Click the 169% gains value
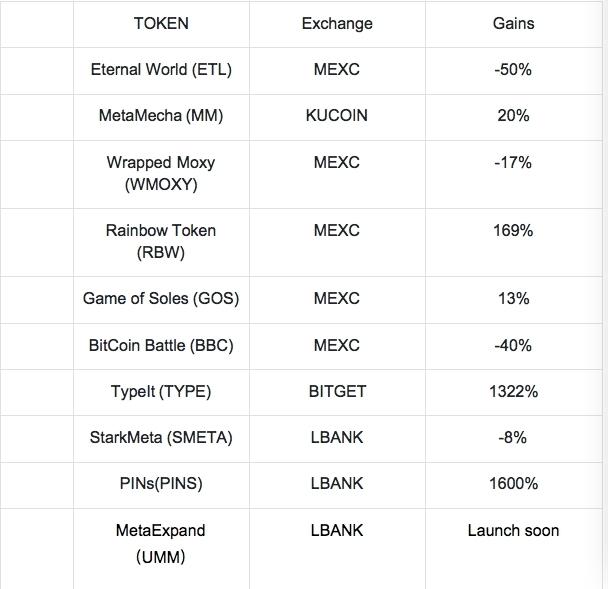The image size is (608, 589). (x=513, y=230)
